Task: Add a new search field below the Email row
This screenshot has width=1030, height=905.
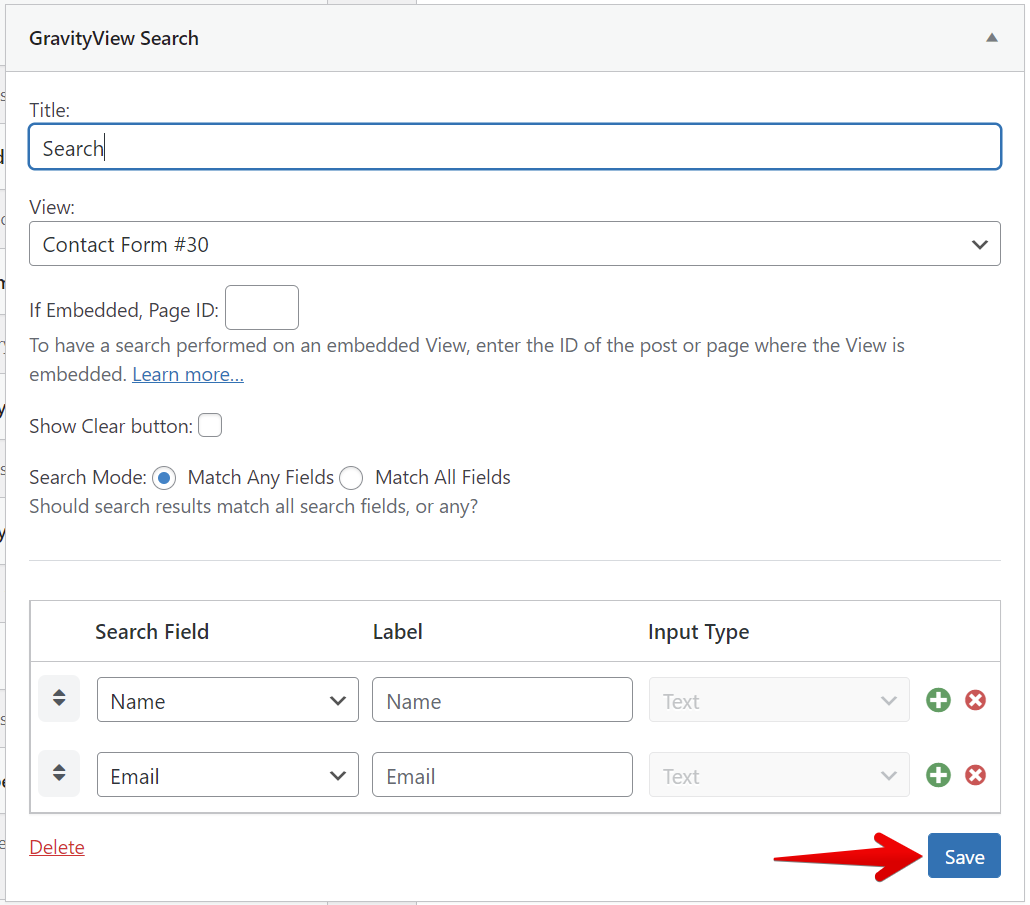Action: click(938, 775)
